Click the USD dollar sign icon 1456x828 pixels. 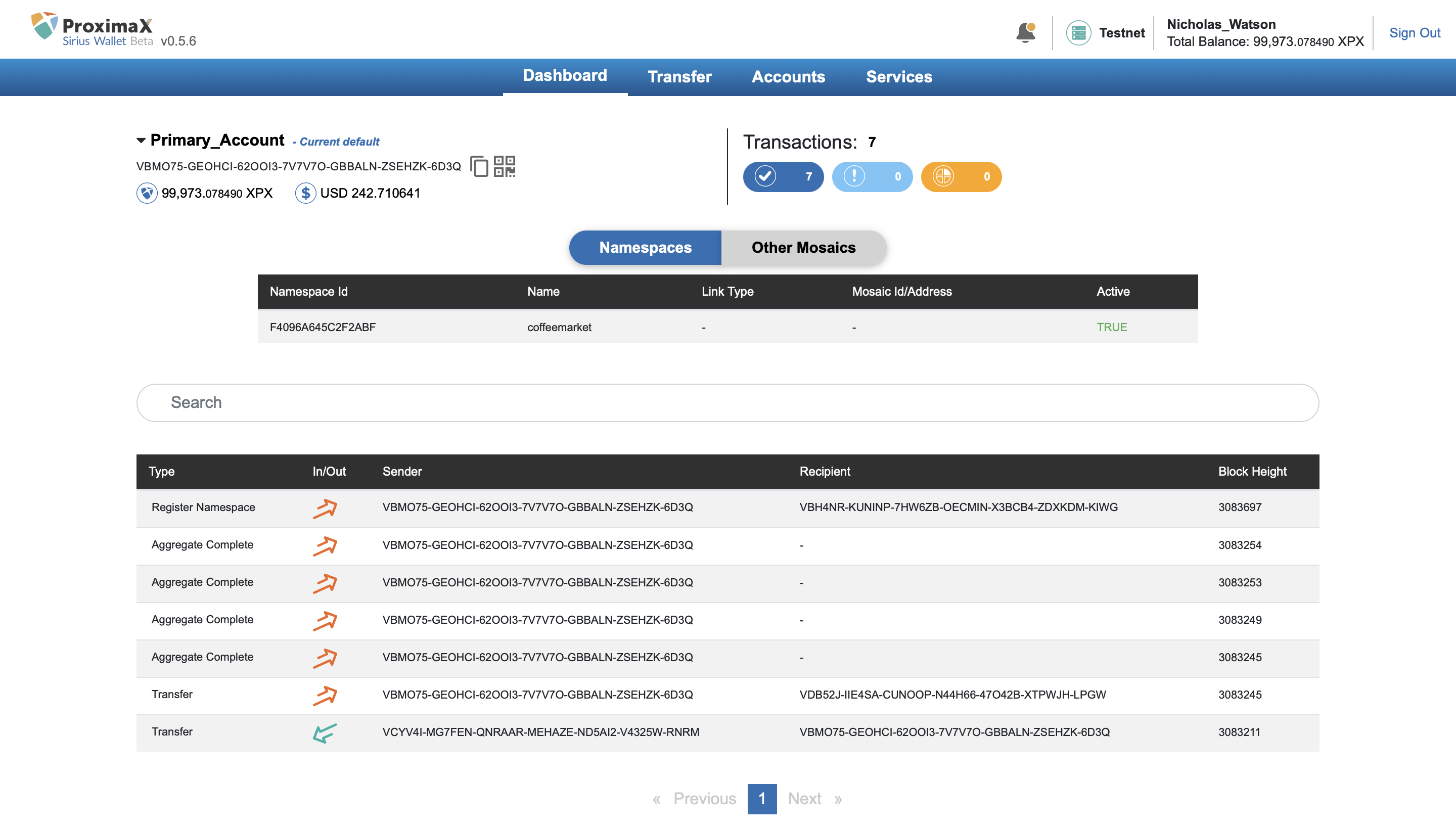[x=305, y=193]
